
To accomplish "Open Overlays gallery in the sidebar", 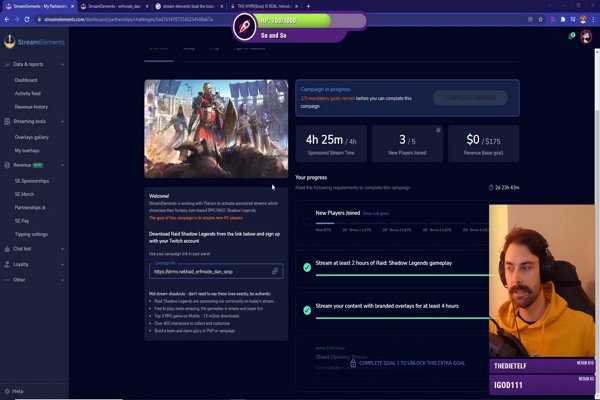I will (32, 137).
